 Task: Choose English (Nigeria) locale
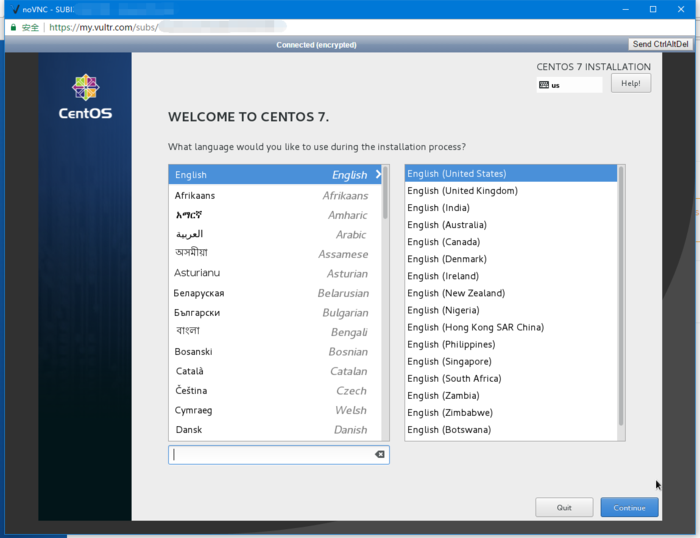tap(511, 310)
